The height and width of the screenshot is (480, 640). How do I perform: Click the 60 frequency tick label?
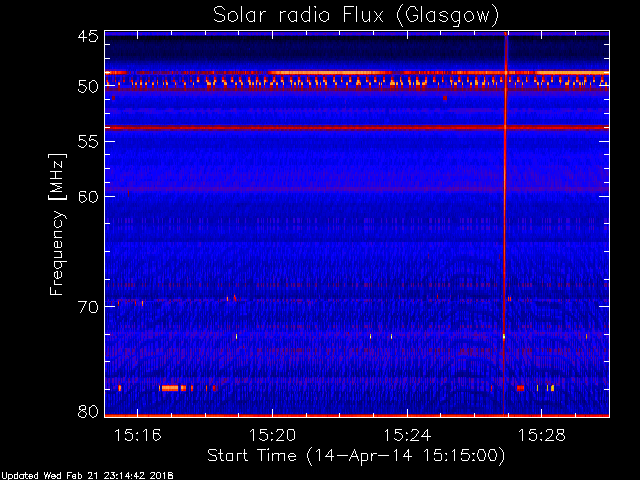(x=88, y=197)
